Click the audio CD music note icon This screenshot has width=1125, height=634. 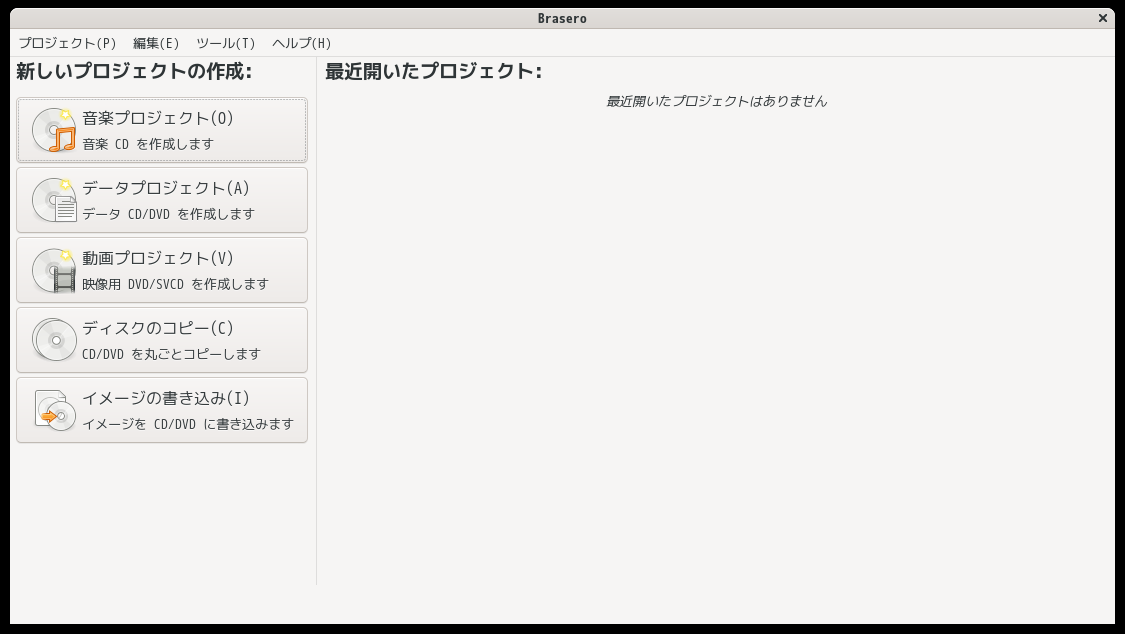point(54,130)
